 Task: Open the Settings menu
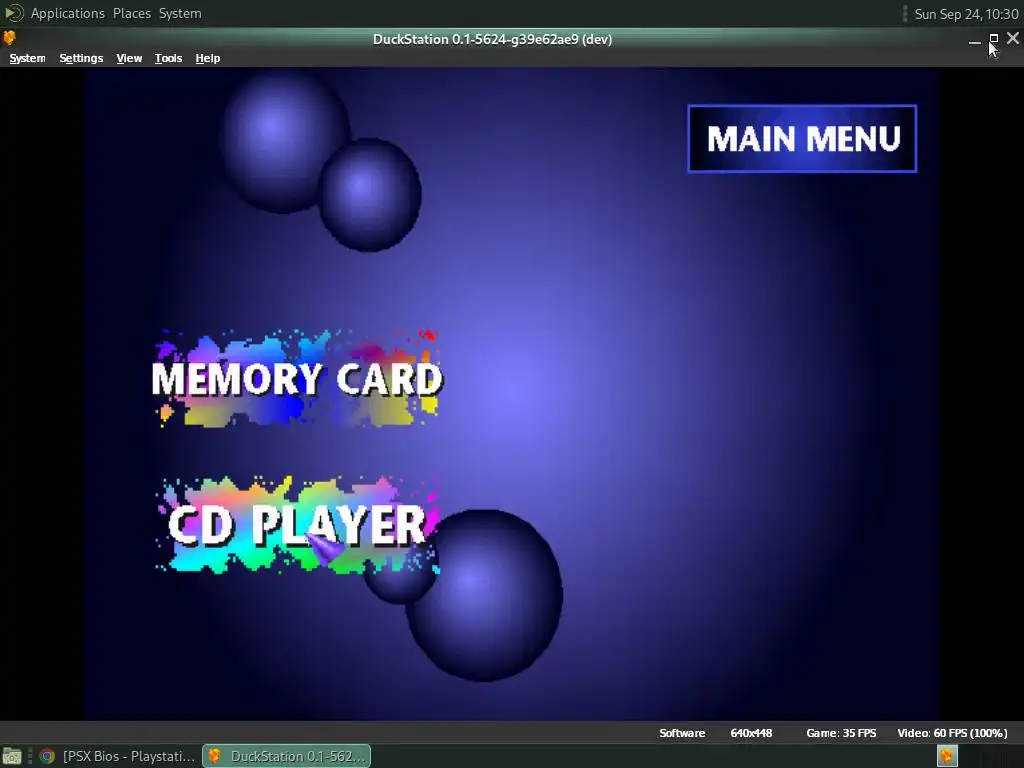tap(81, 58)
